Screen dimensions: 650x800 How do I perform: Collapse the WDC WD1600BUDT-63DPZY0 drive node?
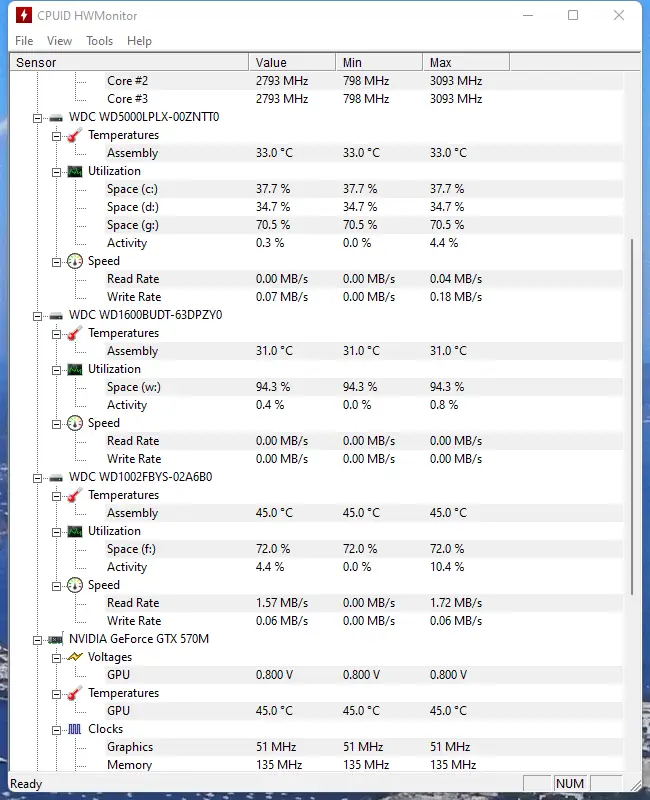coord(38,315)
